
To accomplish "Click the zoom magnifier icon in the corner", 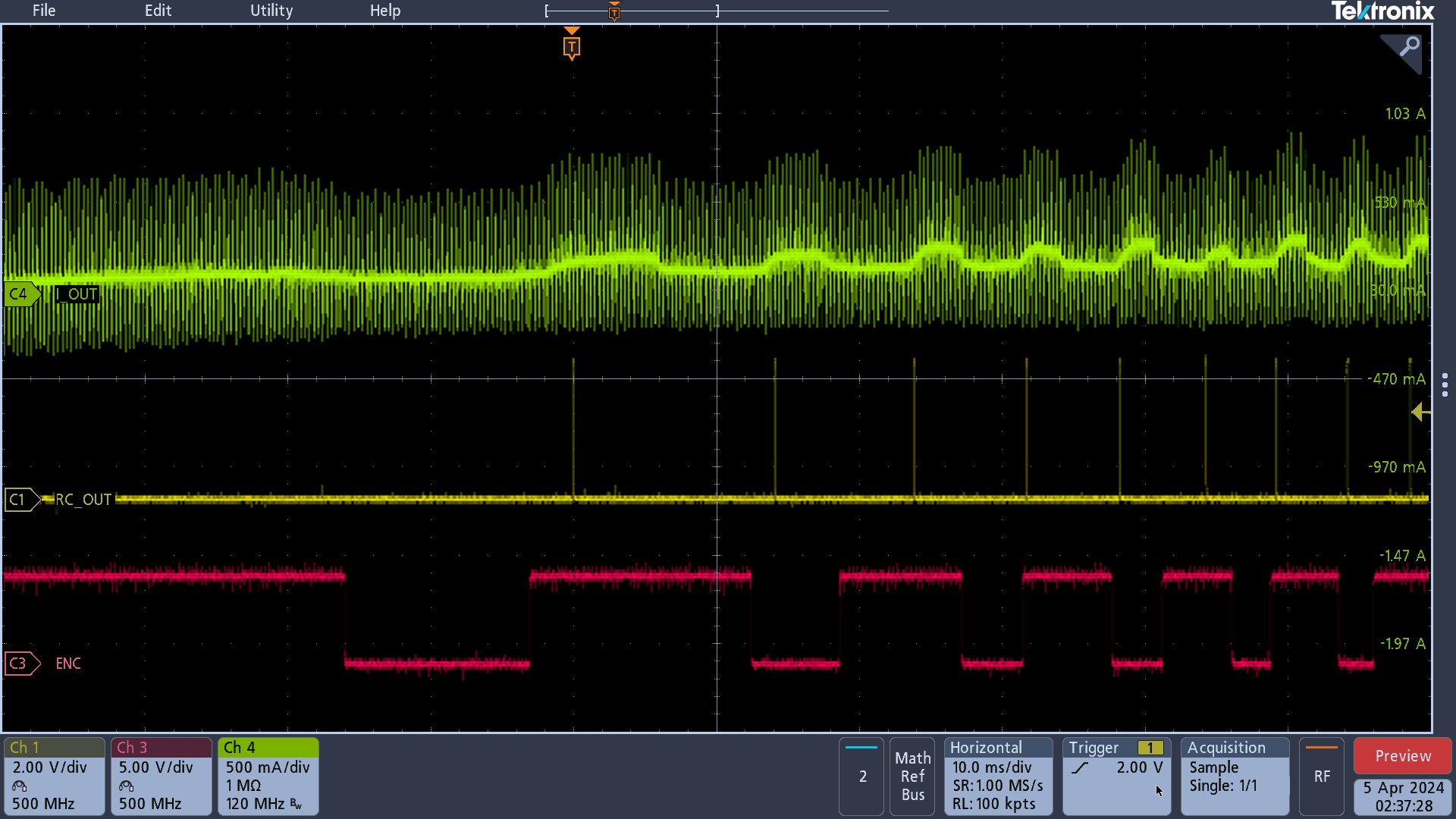I will click(x=1407, y=48).
